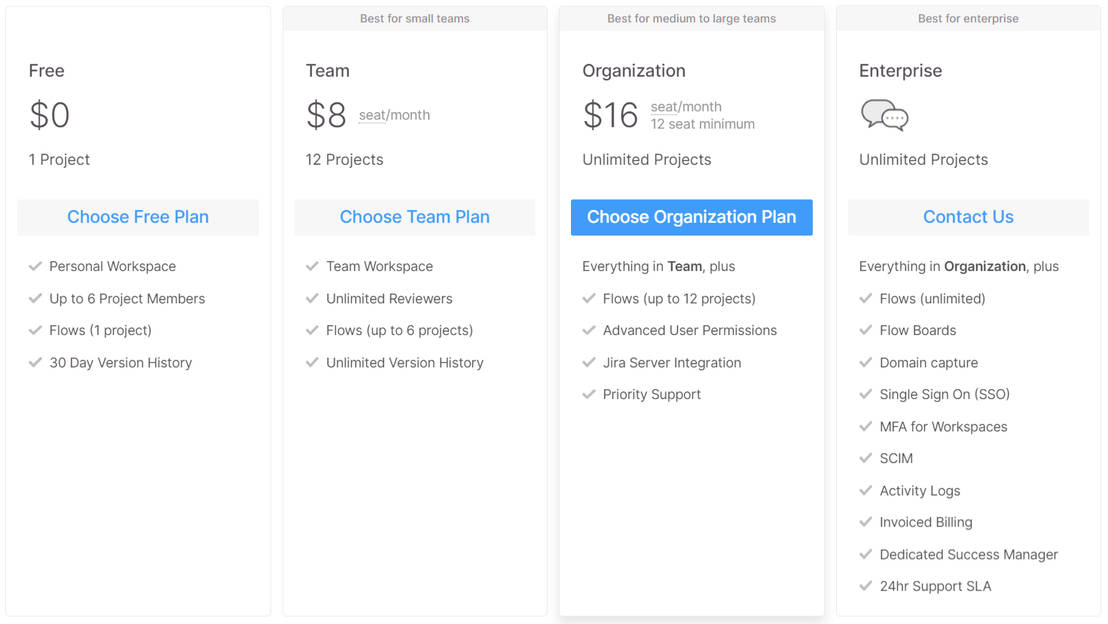Click the Enterprise plan heading

click(900, 71)
